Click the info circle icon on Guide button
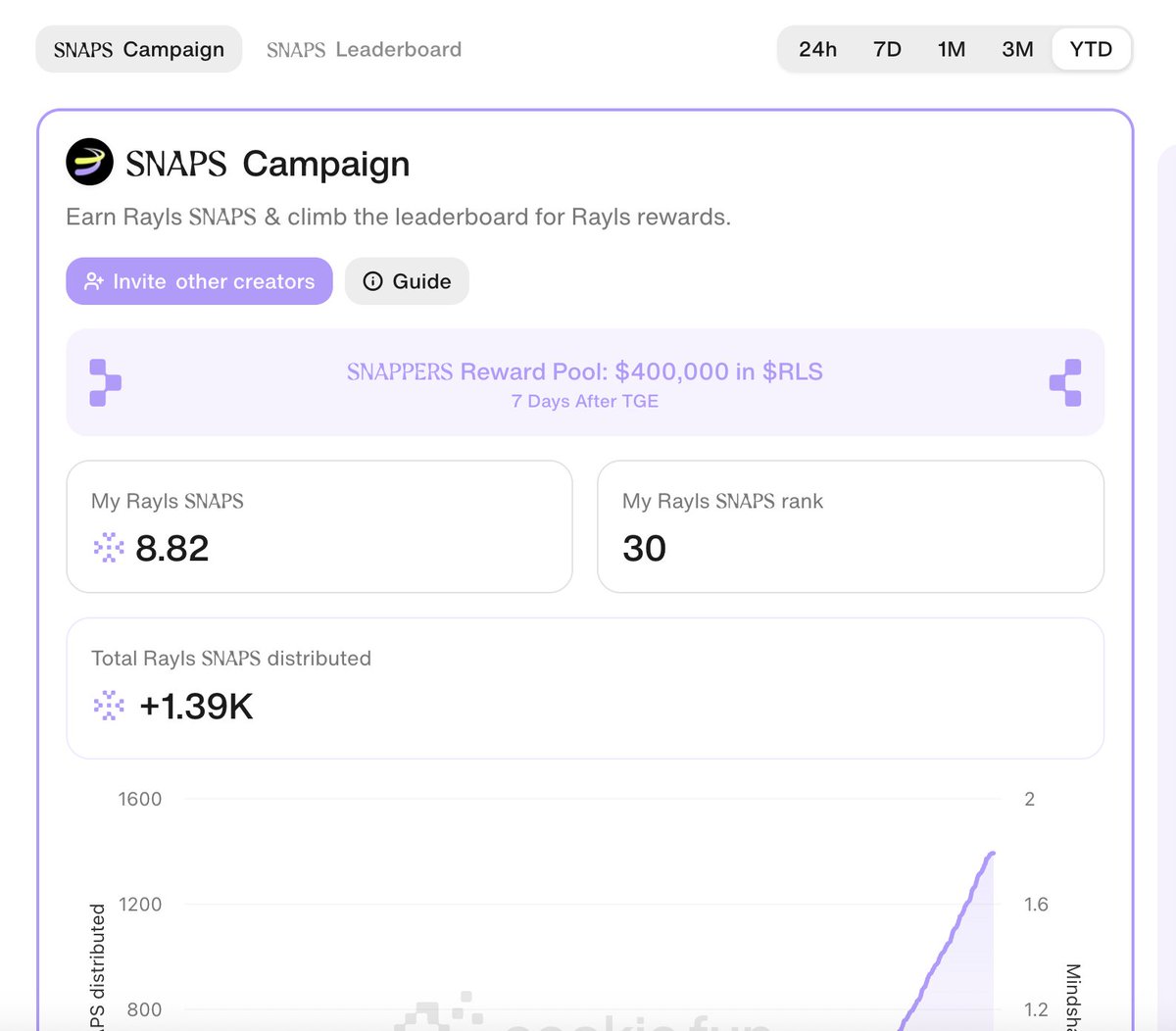The height and width of the screenshot is (1031, 1176). pyautogui.click(x=372, y=281)
